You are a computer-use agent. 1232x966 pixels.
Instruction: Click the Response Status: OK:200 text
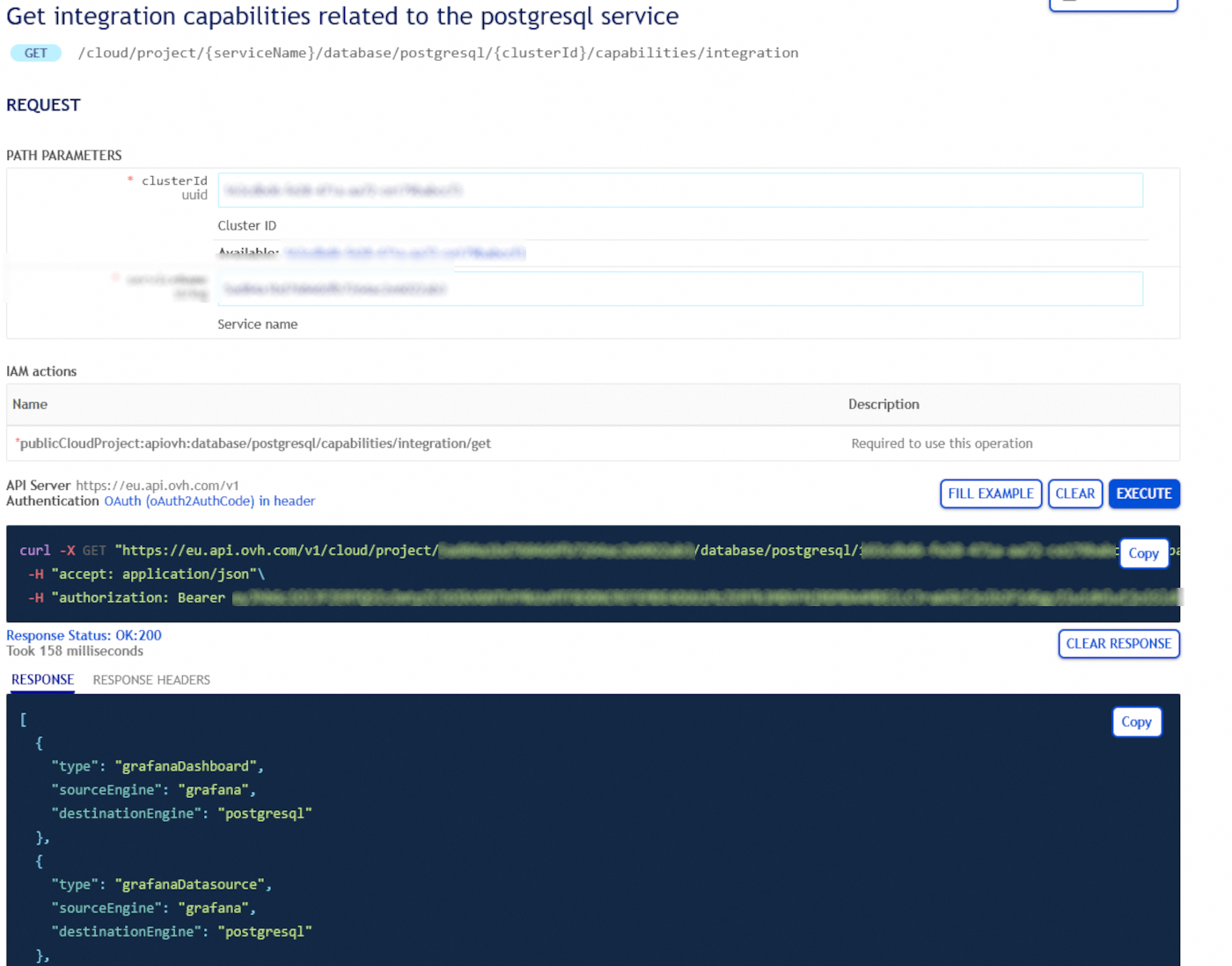84,634
